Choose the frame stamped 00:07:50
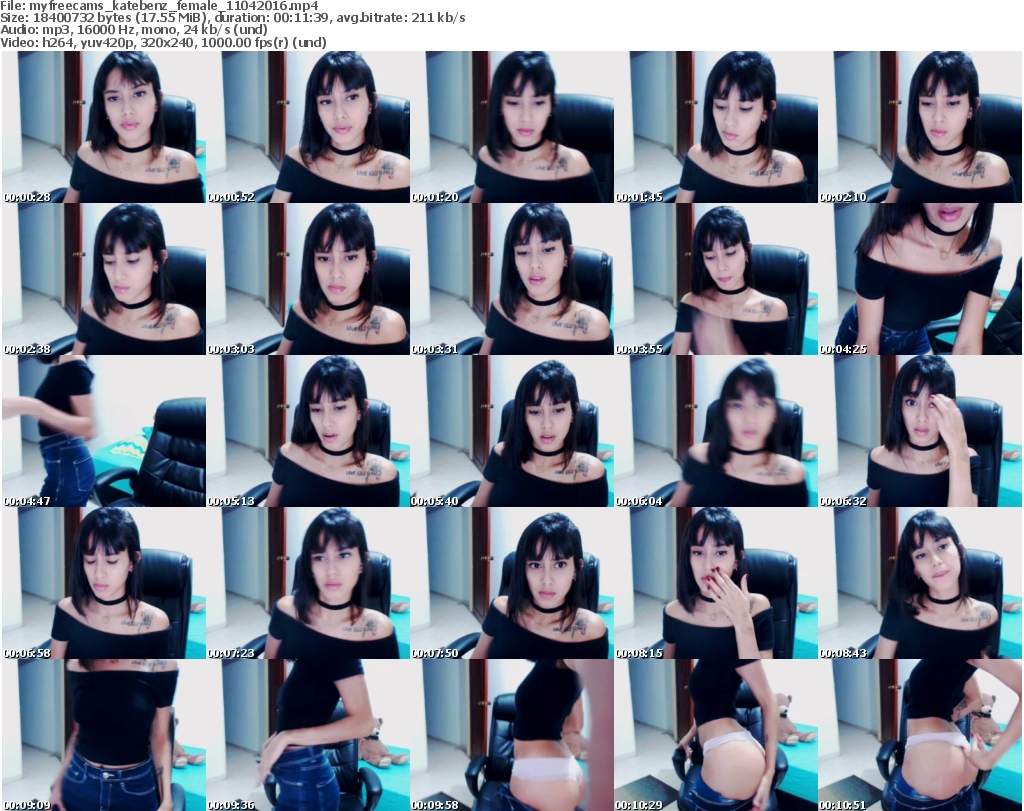1024x811 pixels. (511, 583)
